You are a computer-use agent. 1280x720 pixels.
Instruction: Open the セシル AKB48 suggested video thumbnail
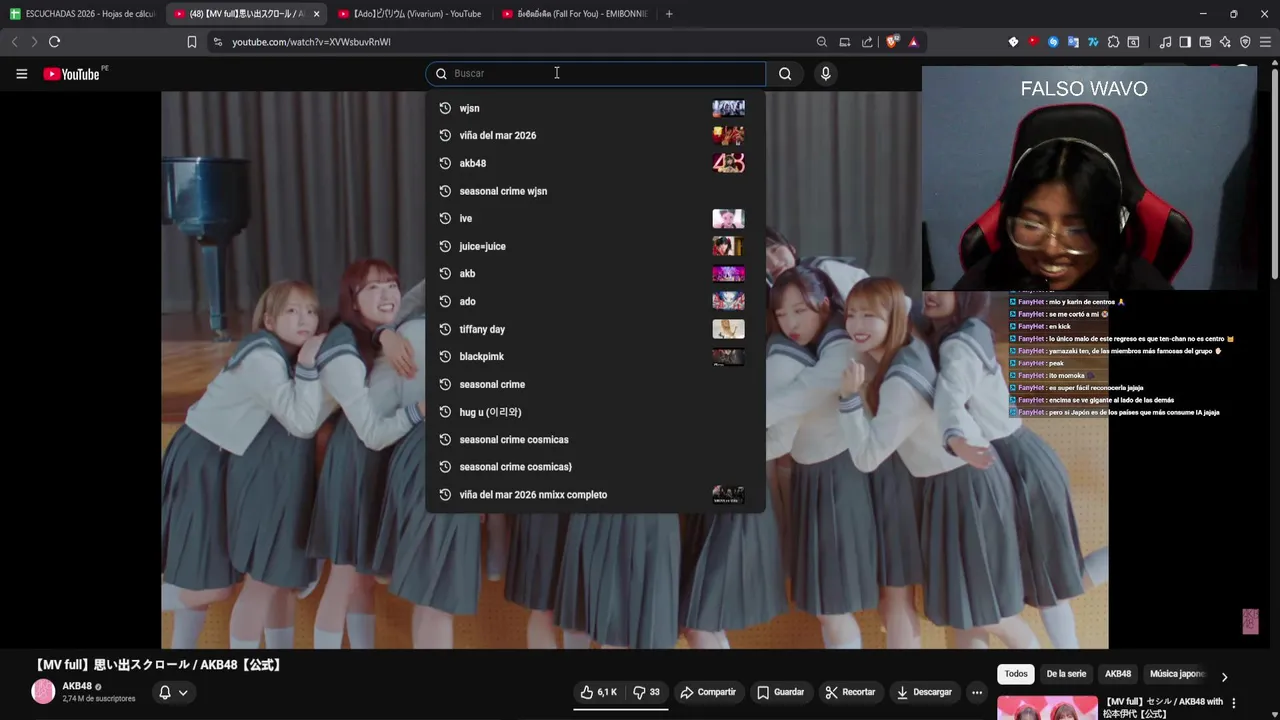pyautogui.click(x=1047, y=708)
